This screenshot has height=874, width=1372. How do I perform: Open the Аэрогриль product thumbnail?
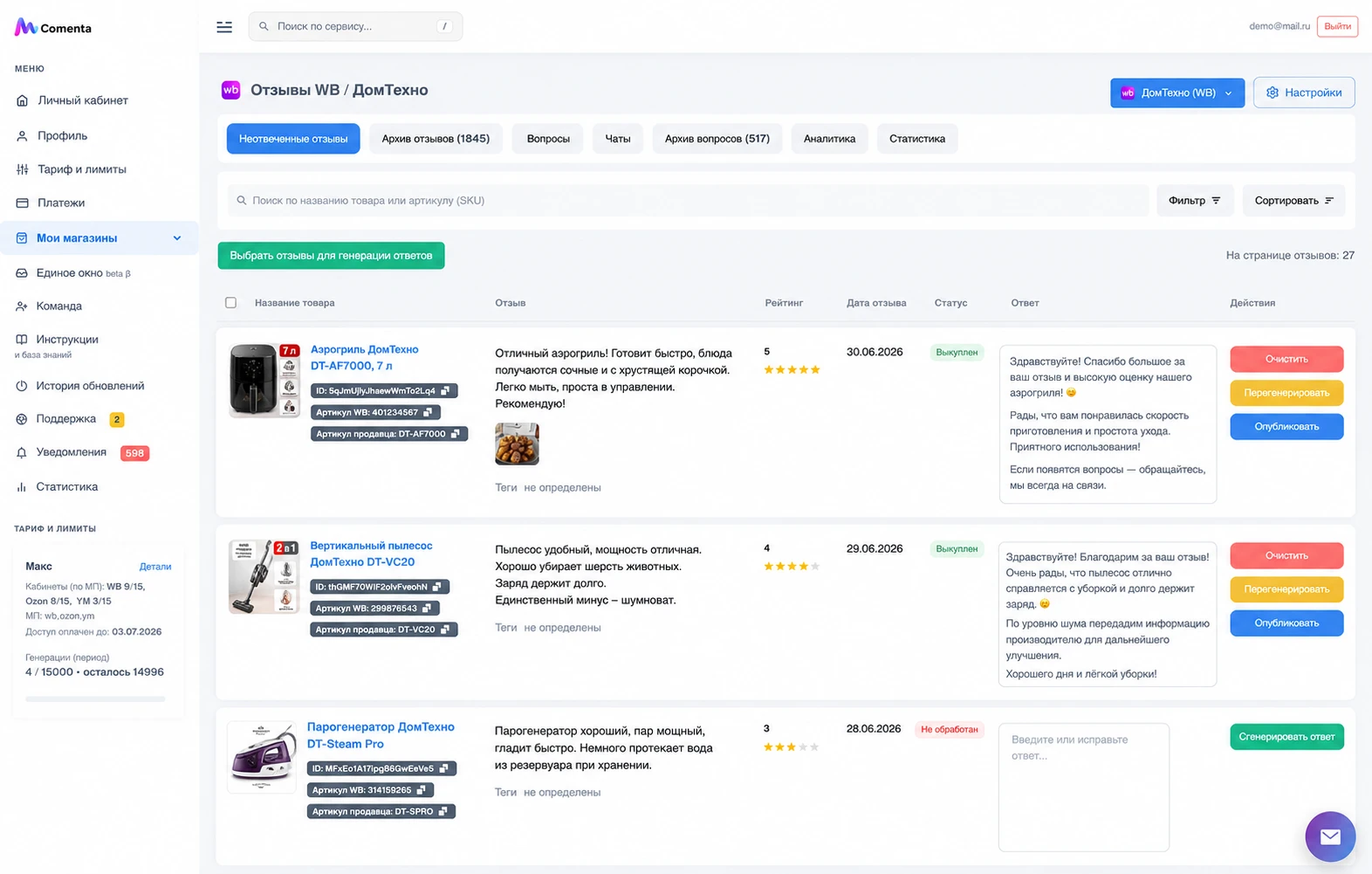(264, 381)
